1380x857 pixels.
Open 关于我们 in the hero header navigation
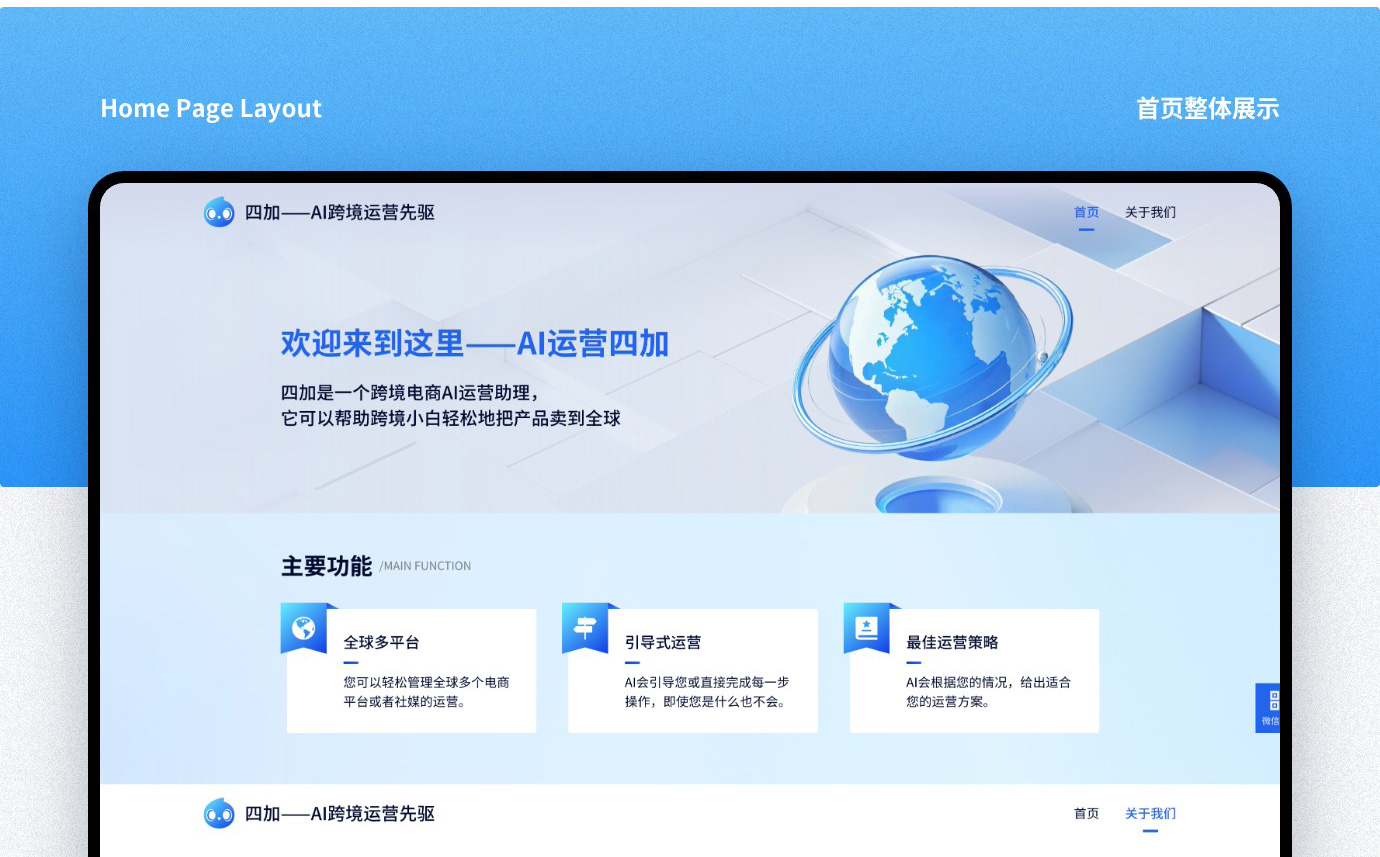point(1150,212)
